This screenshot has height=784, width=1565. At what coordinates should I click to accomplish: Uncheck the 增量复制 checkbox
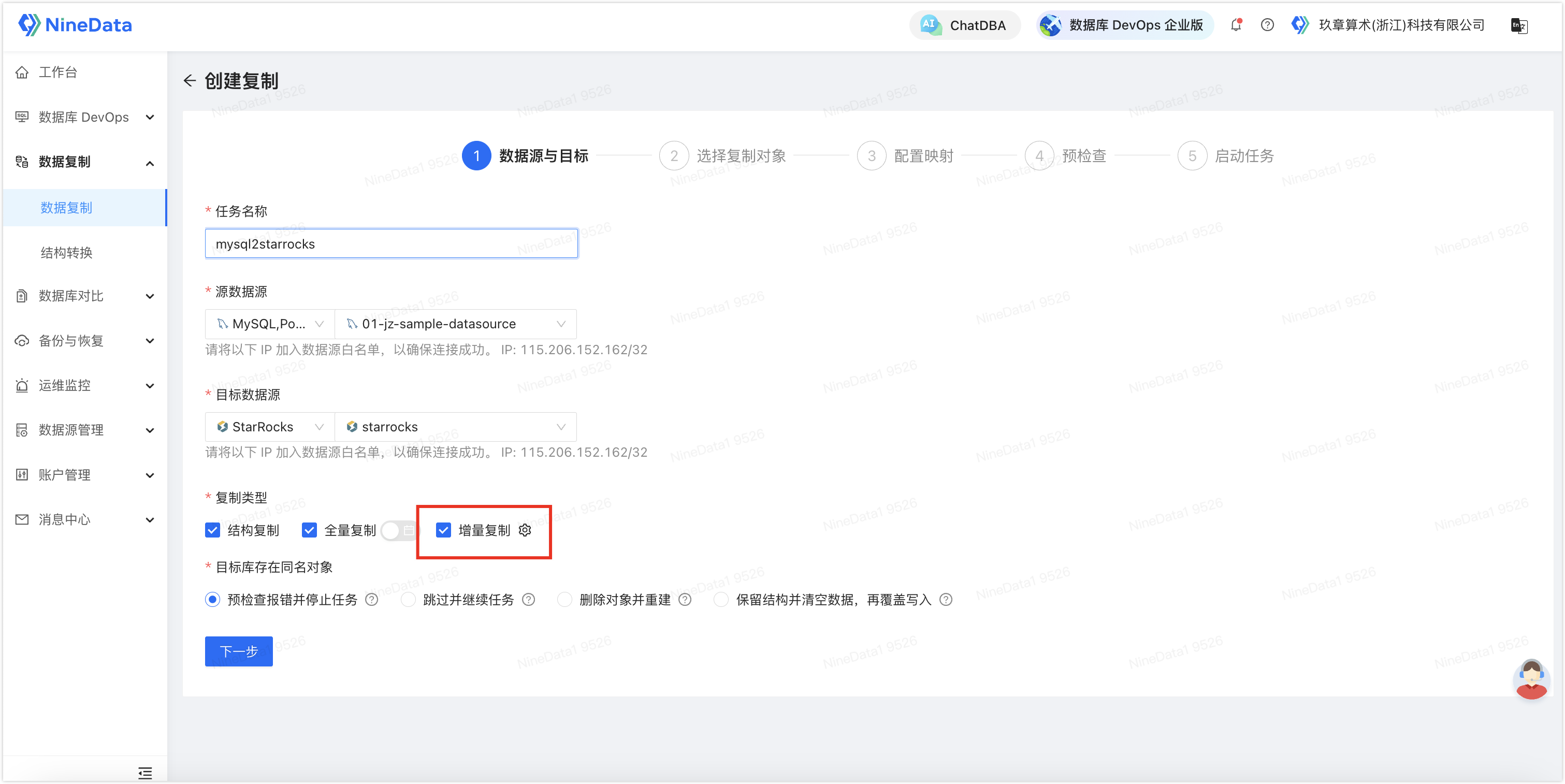coord(443,530)
